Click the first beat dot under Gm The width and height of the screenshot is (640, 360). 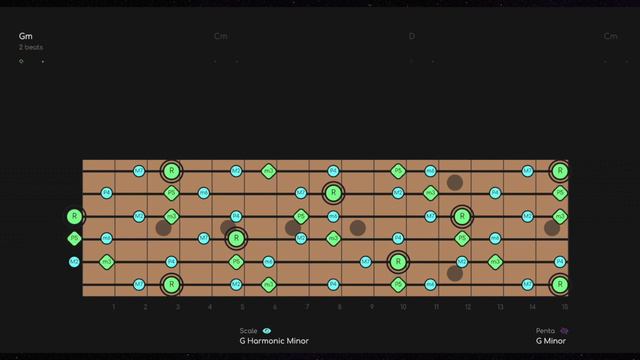pos(21,61)
